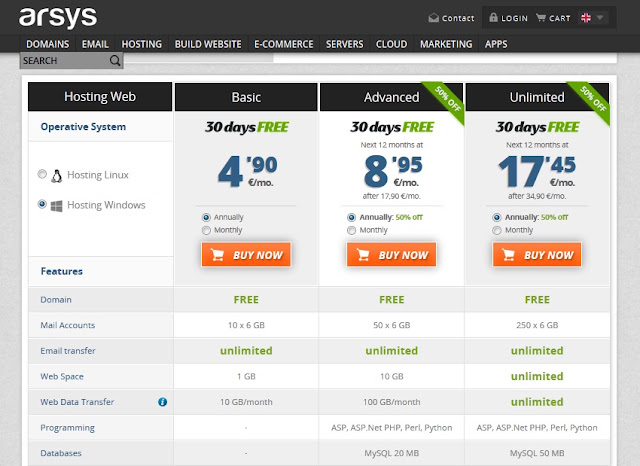Click the Basic plan header
The image size is (640, 466).
pyautogui.click(x=246, y=97)
